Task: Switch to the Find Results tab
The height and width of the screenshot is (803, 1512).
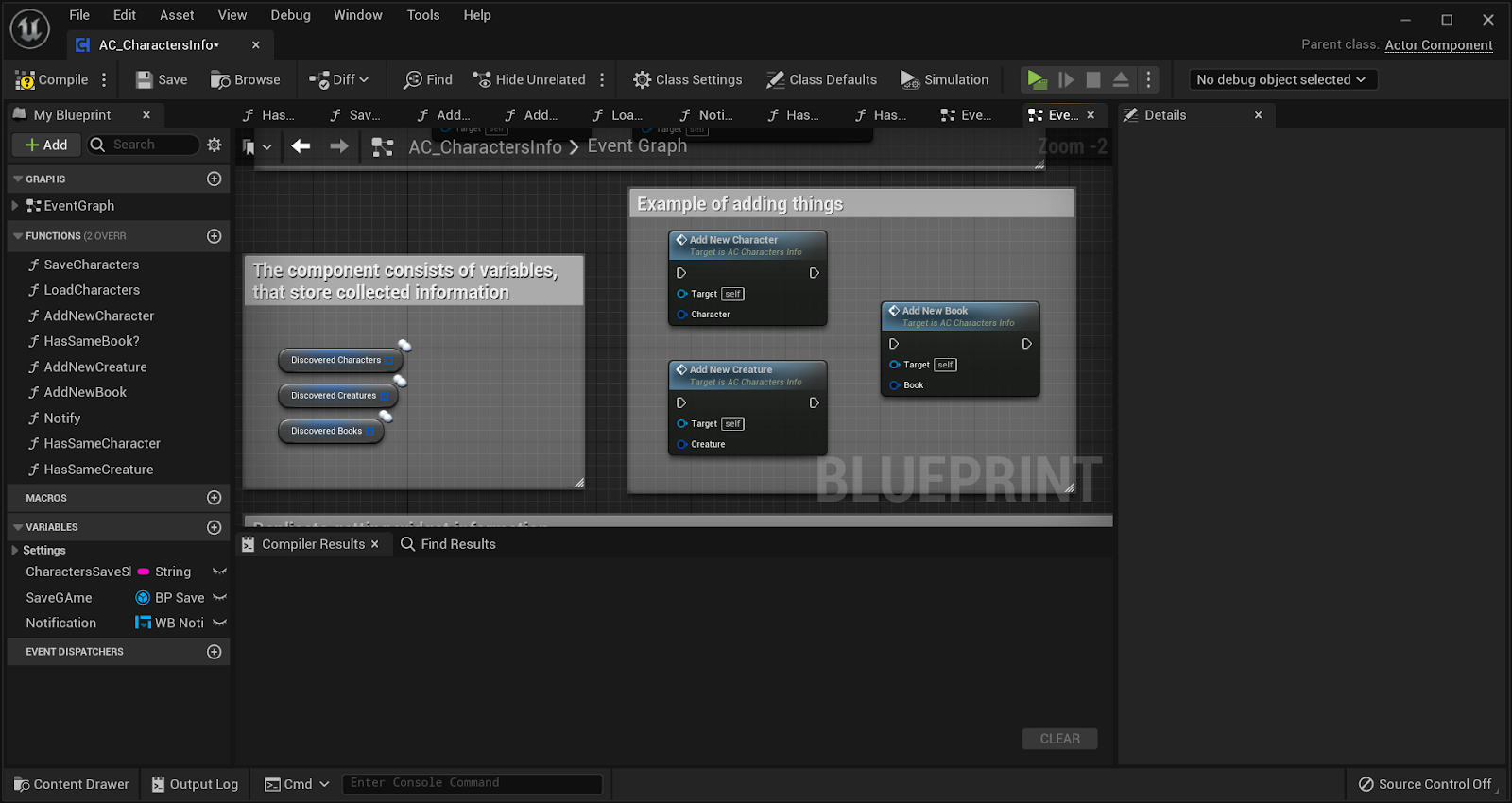Action: [449, 544]
